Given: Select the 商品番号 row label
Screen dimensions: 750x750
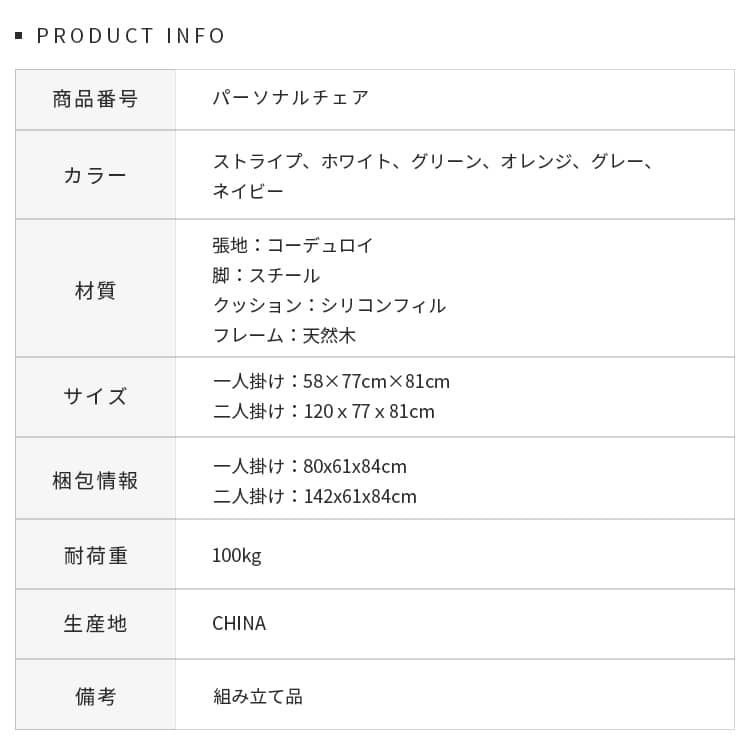Looking at the screenshot, I should pos(95,99).
